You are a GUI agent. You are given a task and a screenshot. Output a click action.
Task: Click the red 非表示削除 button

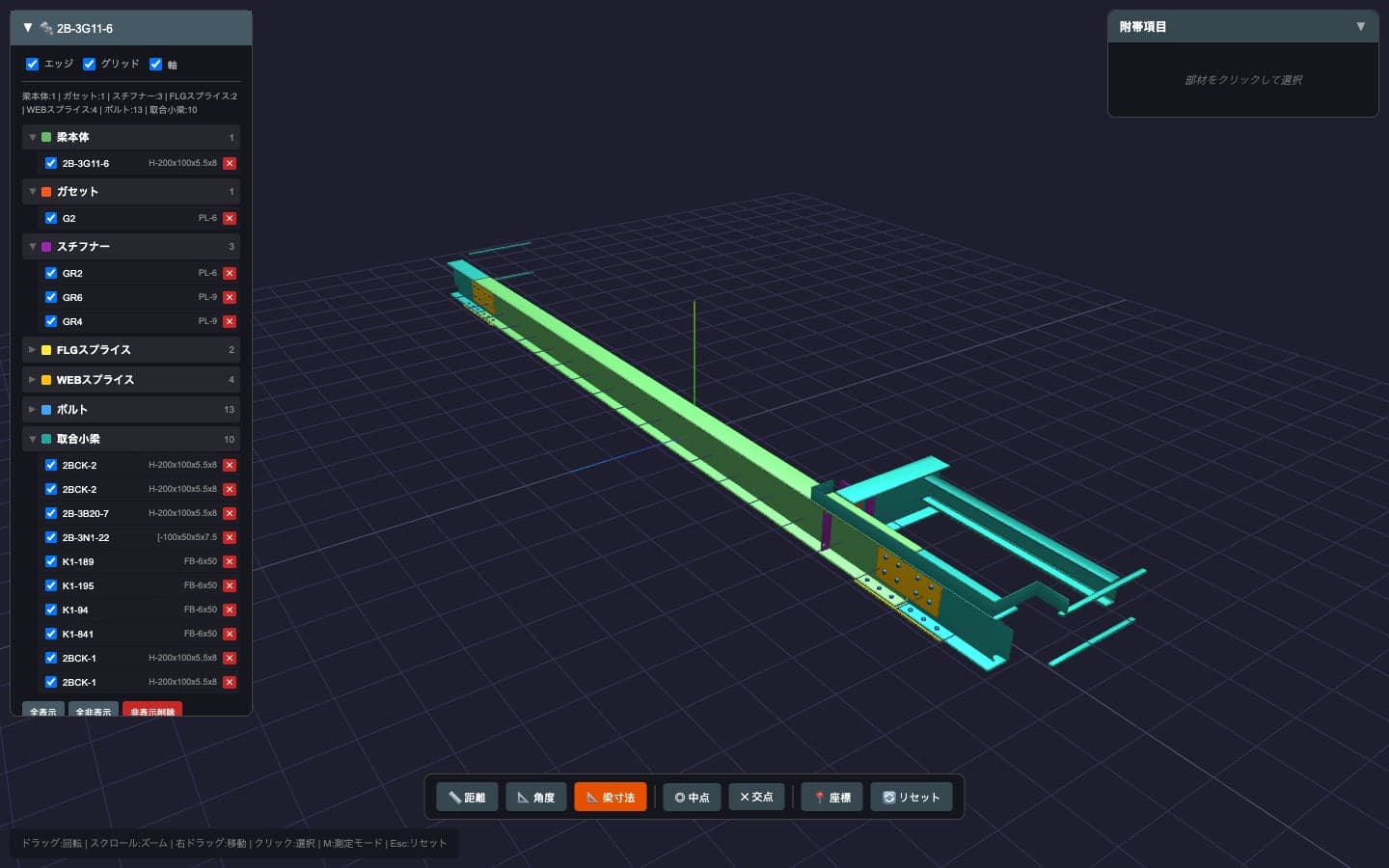click(152, 711)
